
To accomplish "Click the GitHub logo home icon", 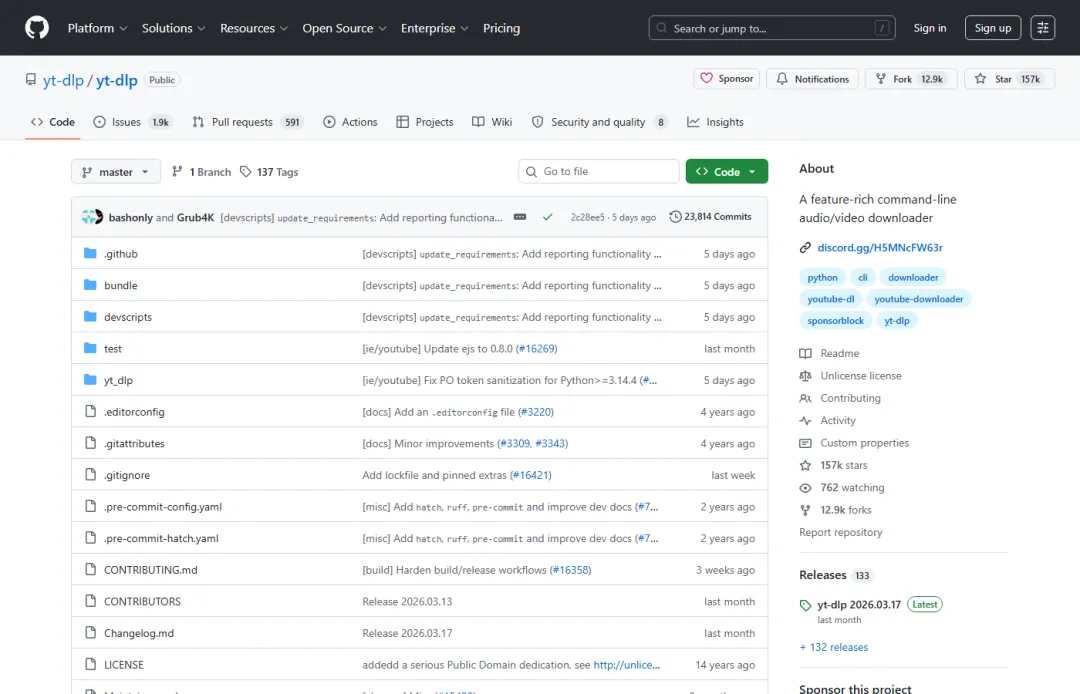I will (37, 28).
